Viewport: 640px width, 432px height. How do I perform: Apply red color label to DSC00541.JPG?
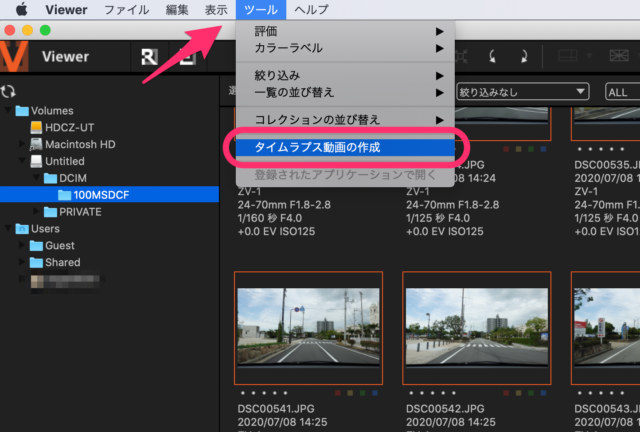pyautogui.click(x=338, y=393)
